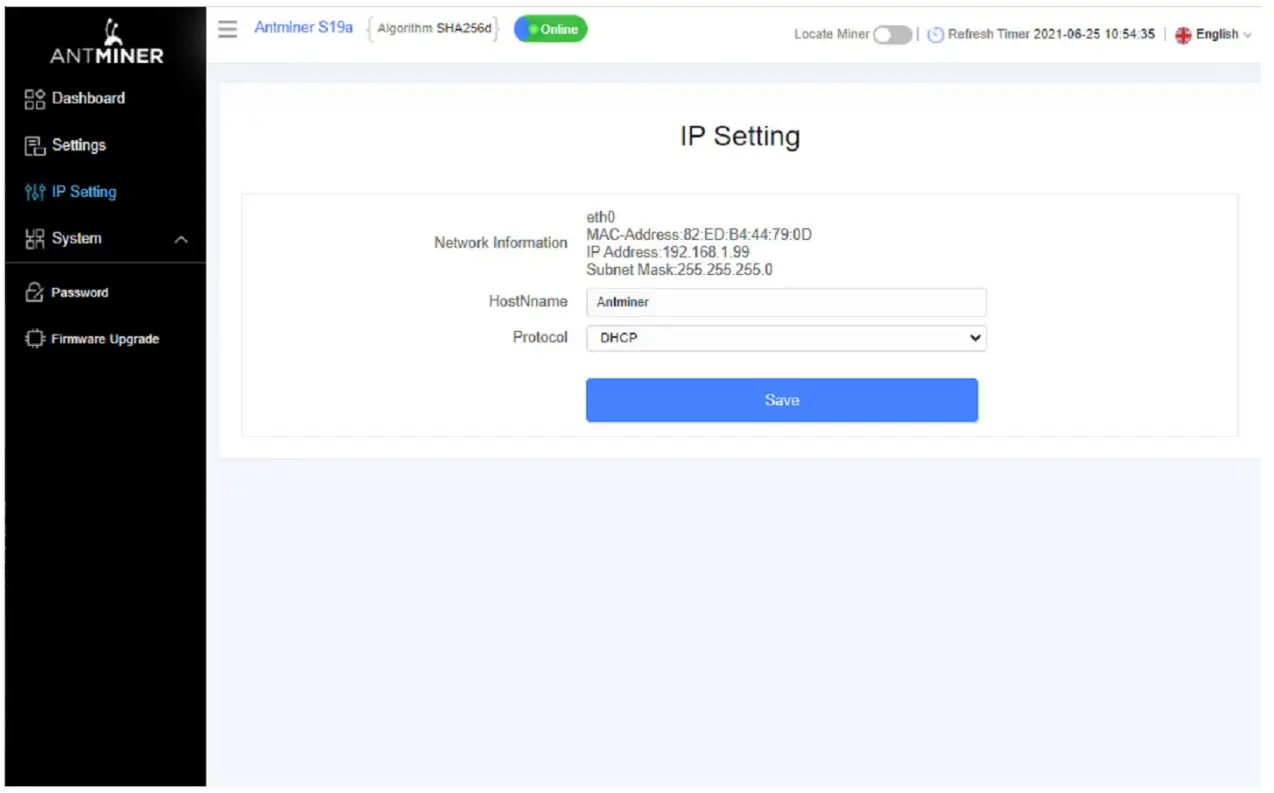Click the Refresh Timer clock icon

[935, 34]
